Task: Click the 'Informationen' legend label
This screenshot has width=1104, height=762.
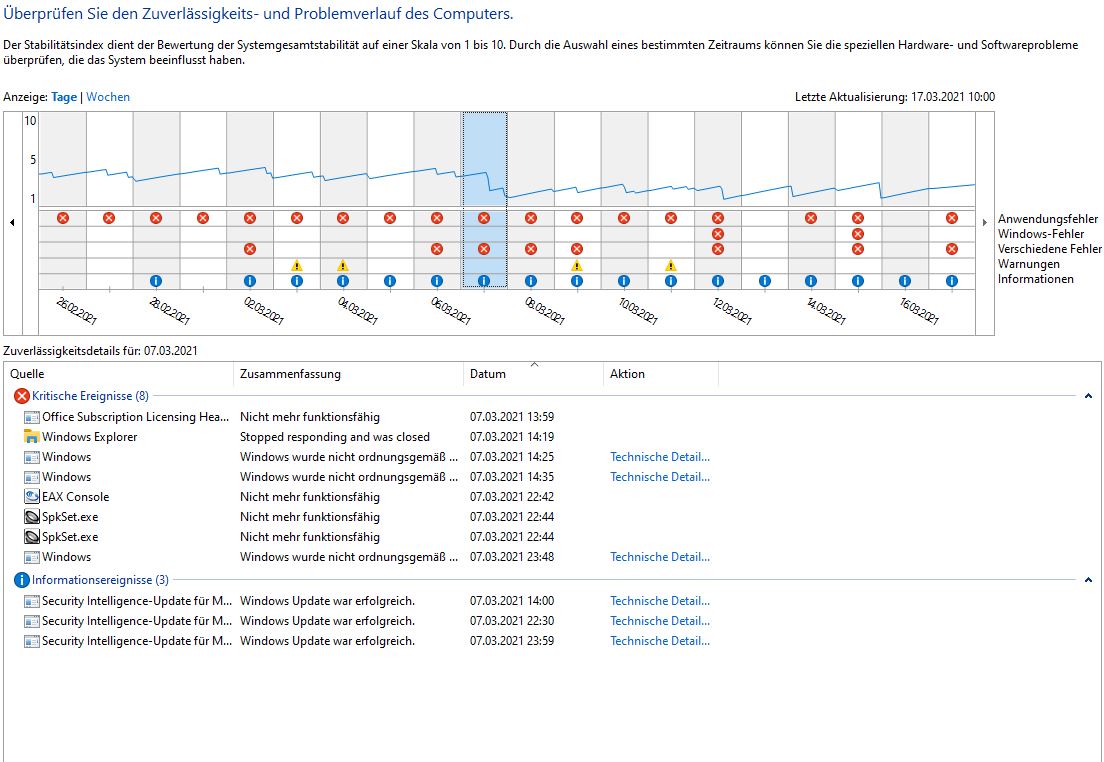Action: 1036,279
